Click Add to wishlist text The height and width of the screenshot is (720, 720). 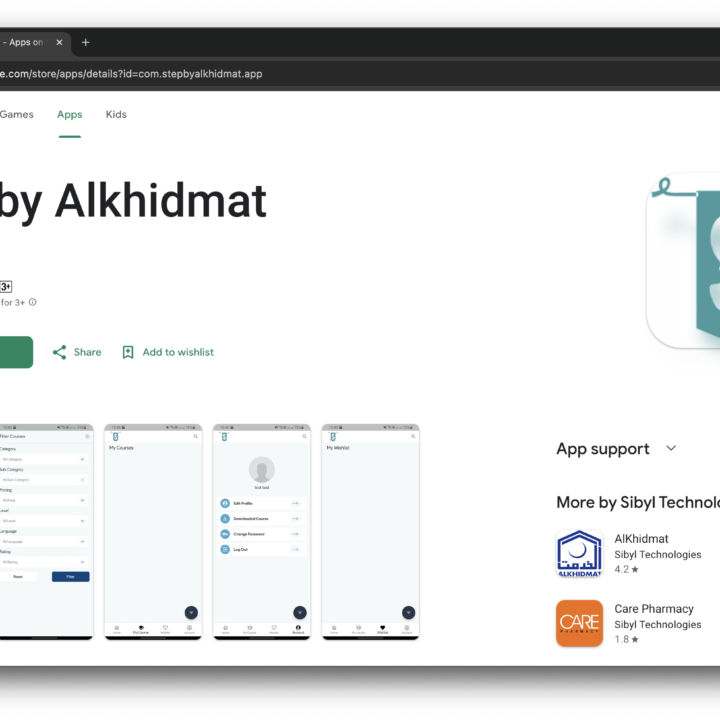178,352
